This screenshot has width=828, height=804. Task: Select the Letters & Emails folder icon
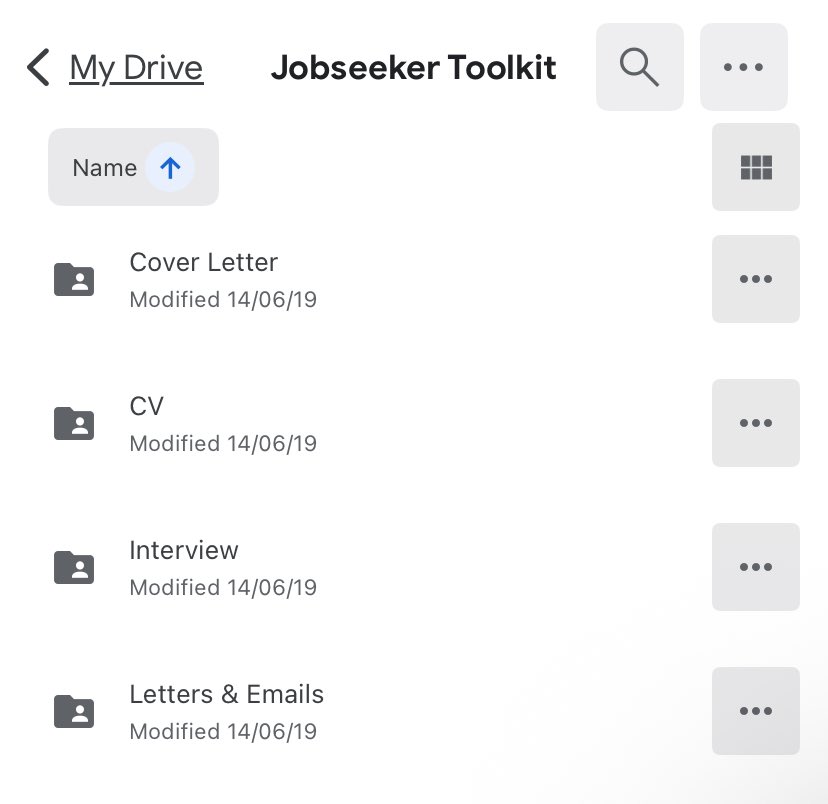point(73,711)
